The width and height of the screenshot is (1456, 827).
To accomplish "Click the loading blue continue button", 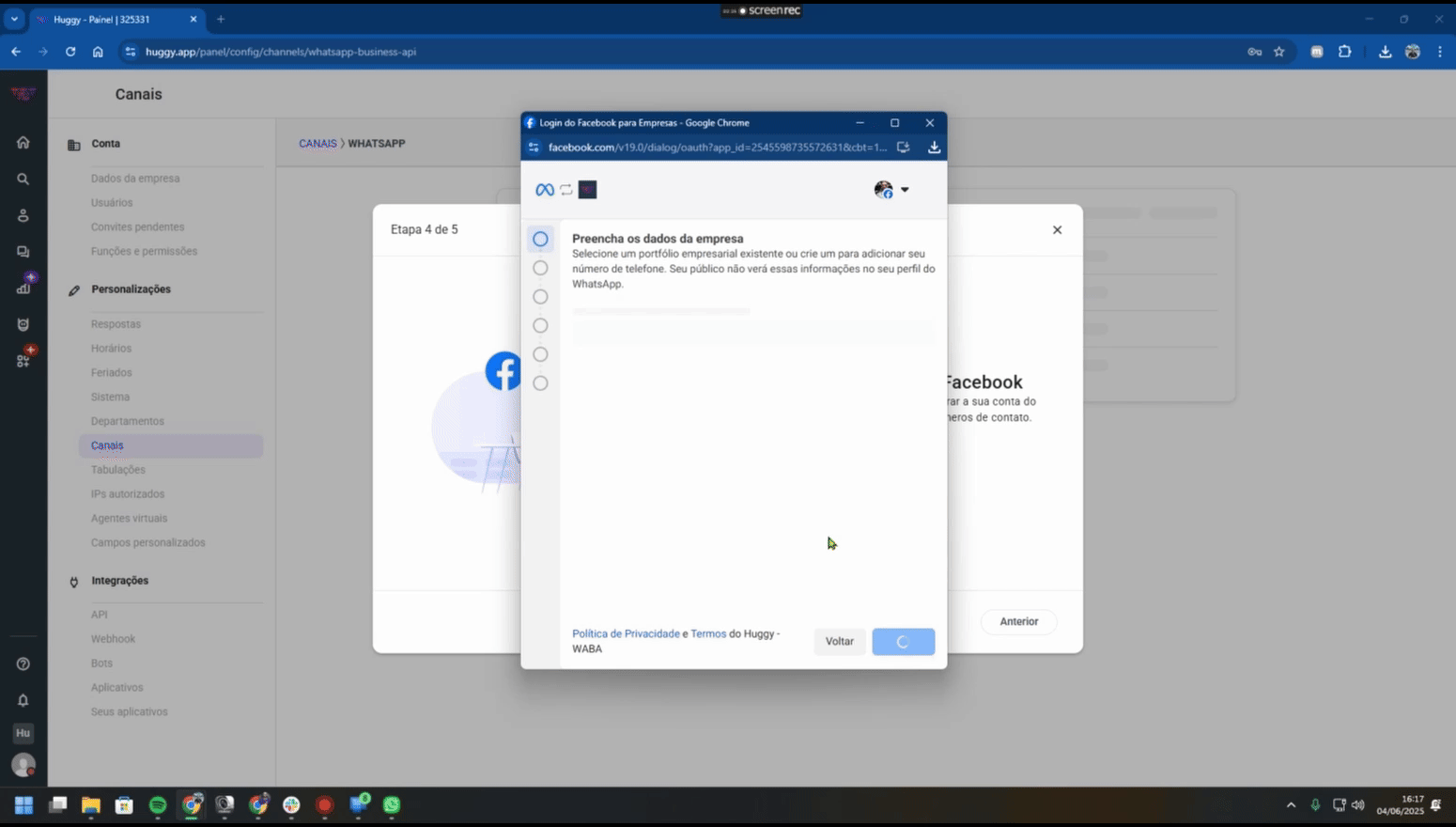I will (903, 642).
